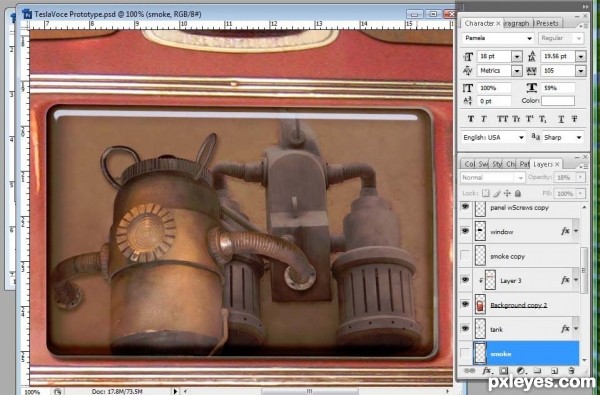Viewport: 600px width, 395px height.
Task: Create a new layer
Action: [554, 371]
